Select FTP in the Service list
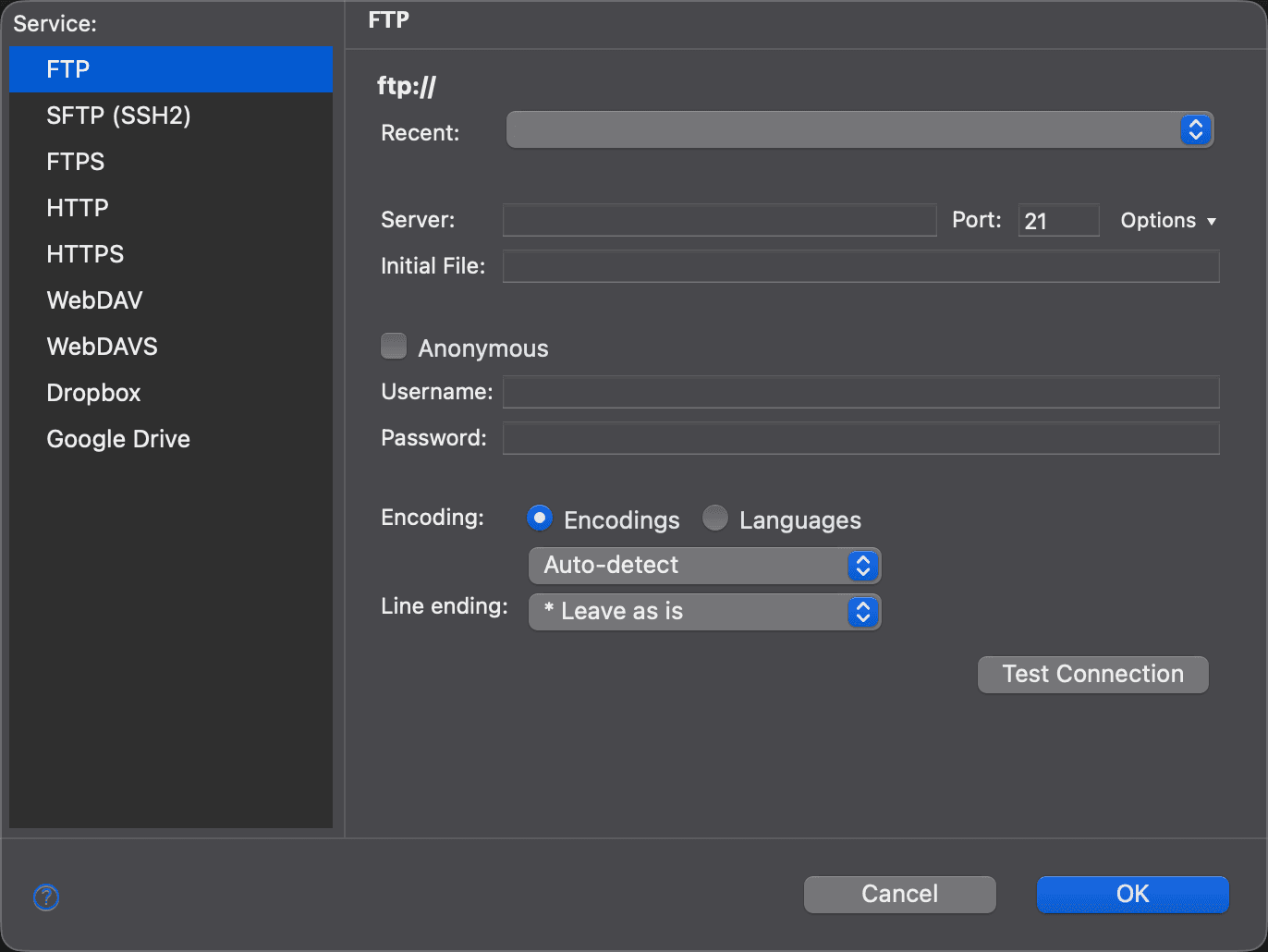This screenshot has width=1268, height=952. pyautogui.click(x=171, y=69)
